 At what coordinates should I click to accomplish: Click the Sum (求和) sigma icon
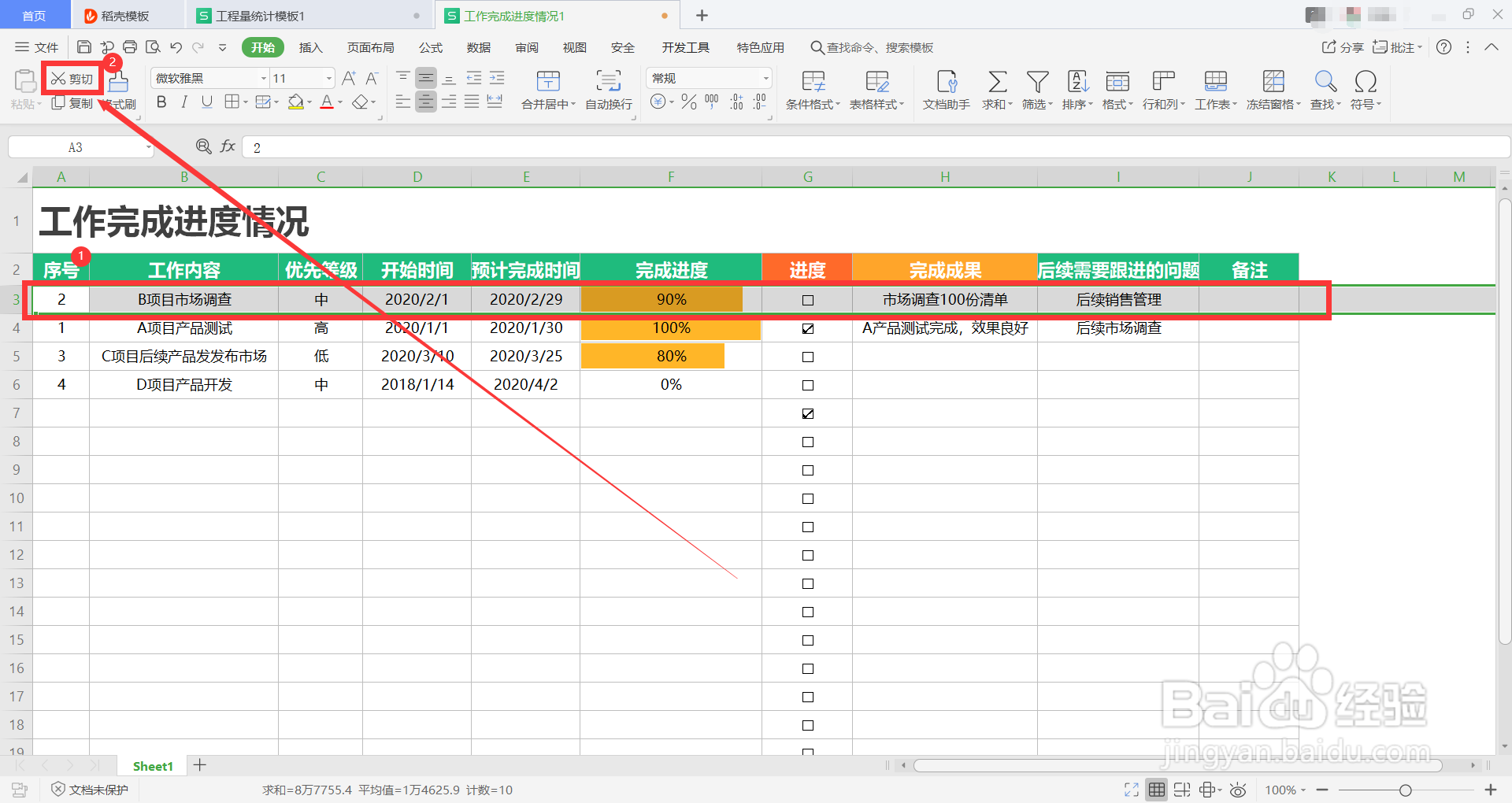coord(997,81)
